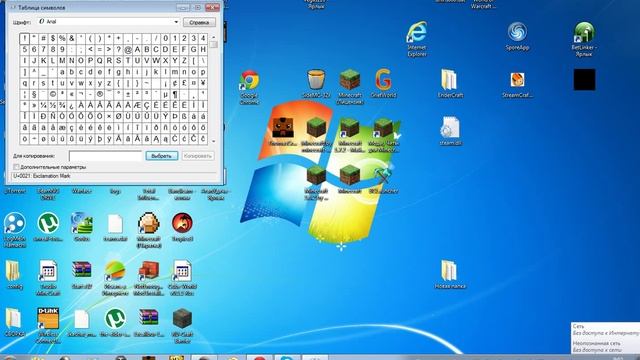The height and width of the screenshot is (360, 640).
Task: Select the ® registered symbol cell
Action: (100, 94)
